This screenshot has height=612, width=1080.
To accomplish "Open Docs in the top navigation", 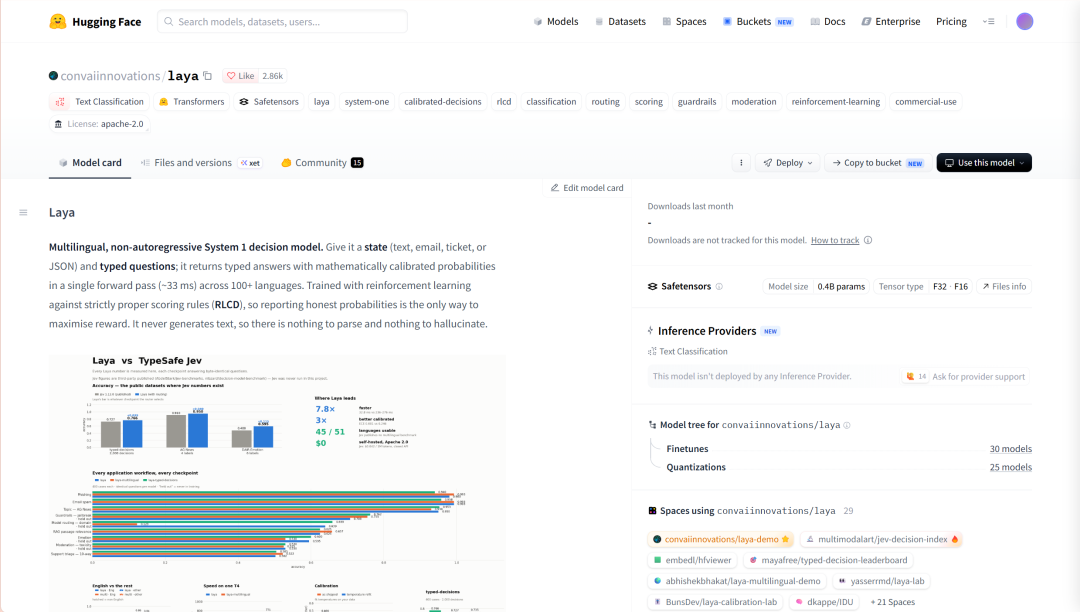I will pyautogui.click(x=827, y=21).
